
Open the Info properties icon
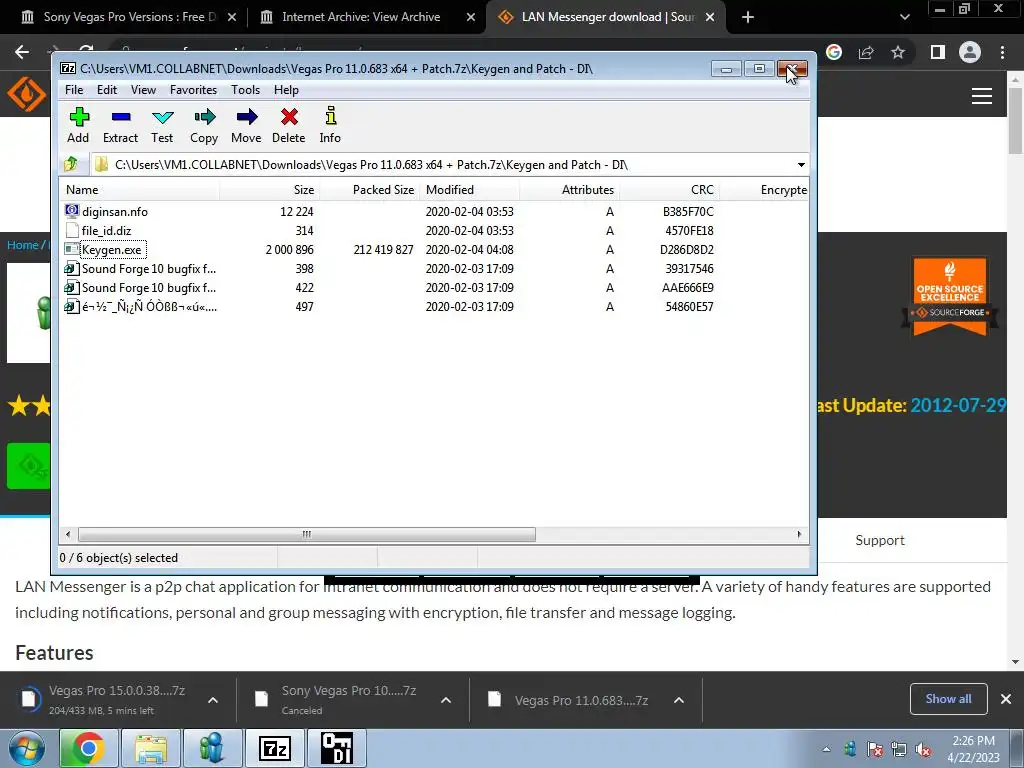[330, 125]
